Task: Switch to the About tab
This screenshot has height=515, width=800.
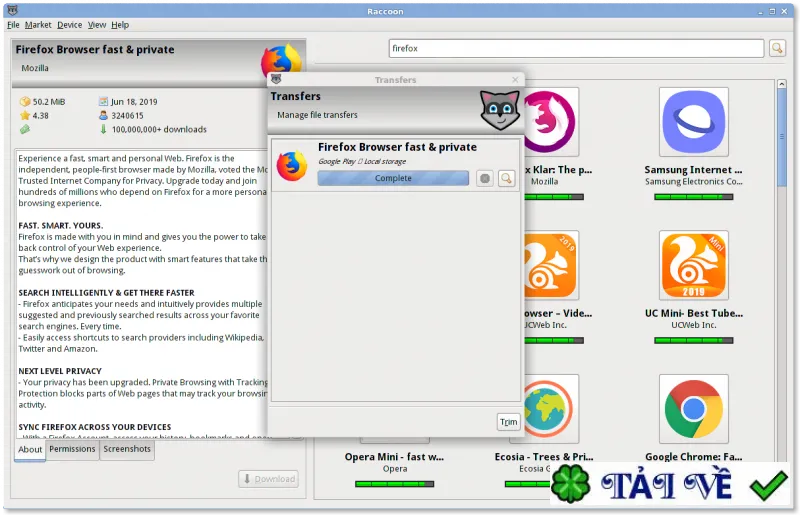Action: click(30, 450)
